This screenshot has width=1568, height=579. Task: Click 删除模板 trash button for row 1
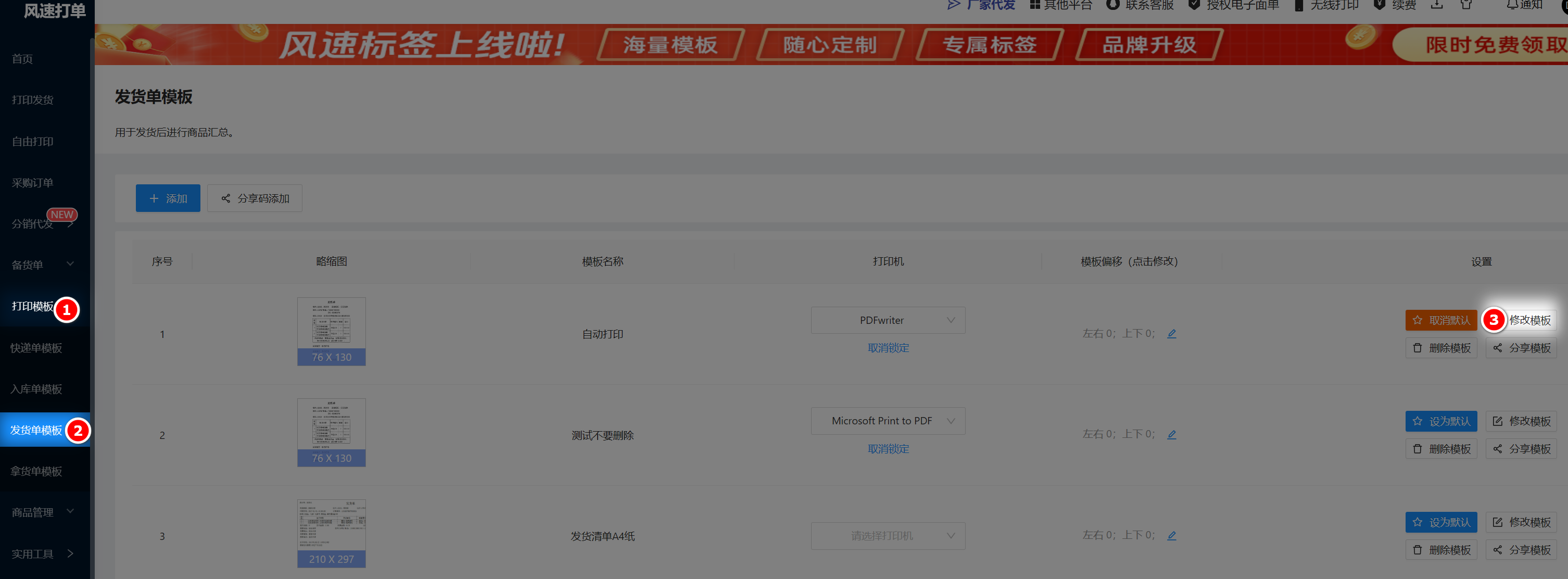(1441, 348)
